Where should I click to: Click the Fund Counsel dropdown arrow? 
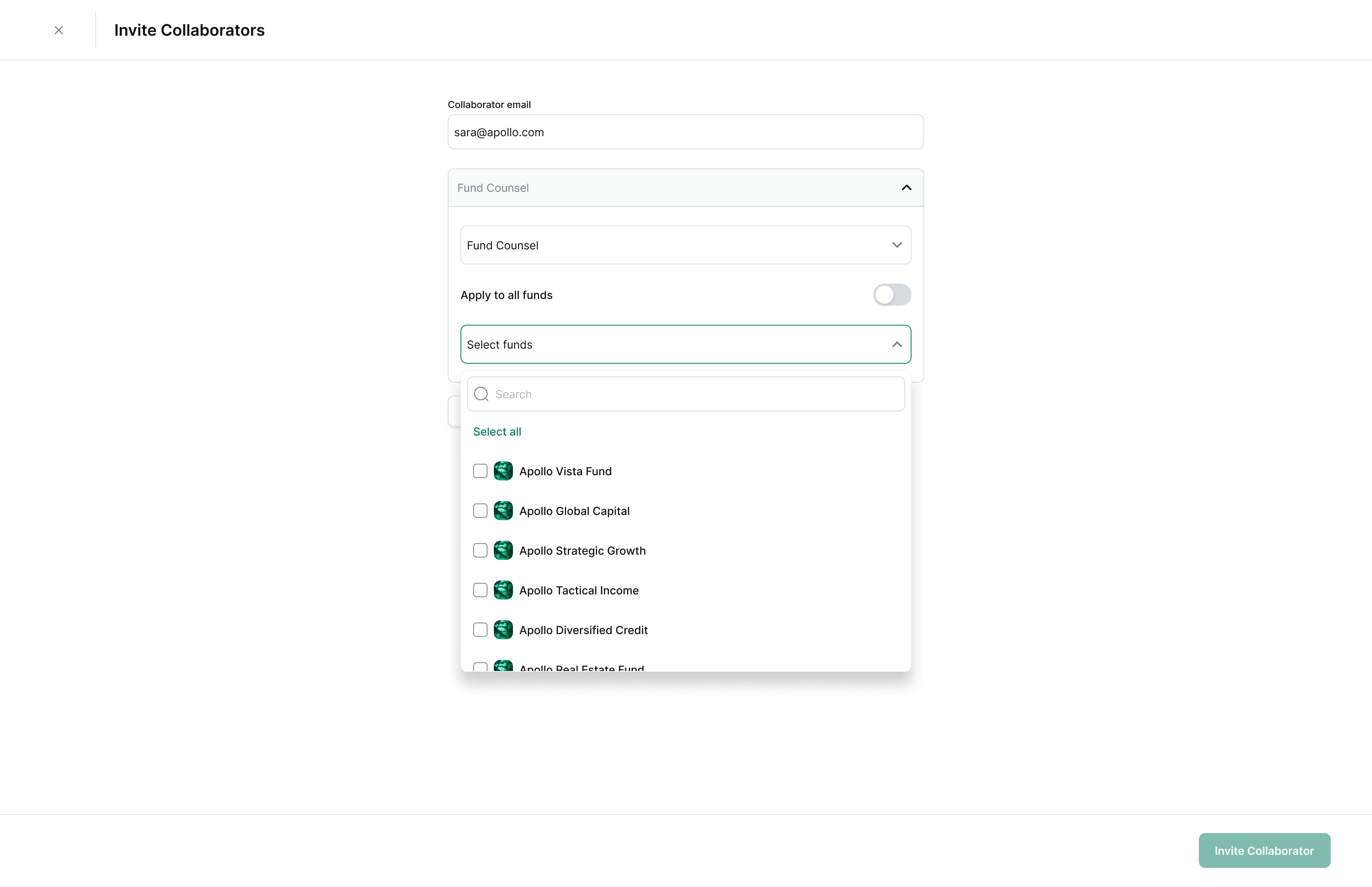(x=897, y=245)
